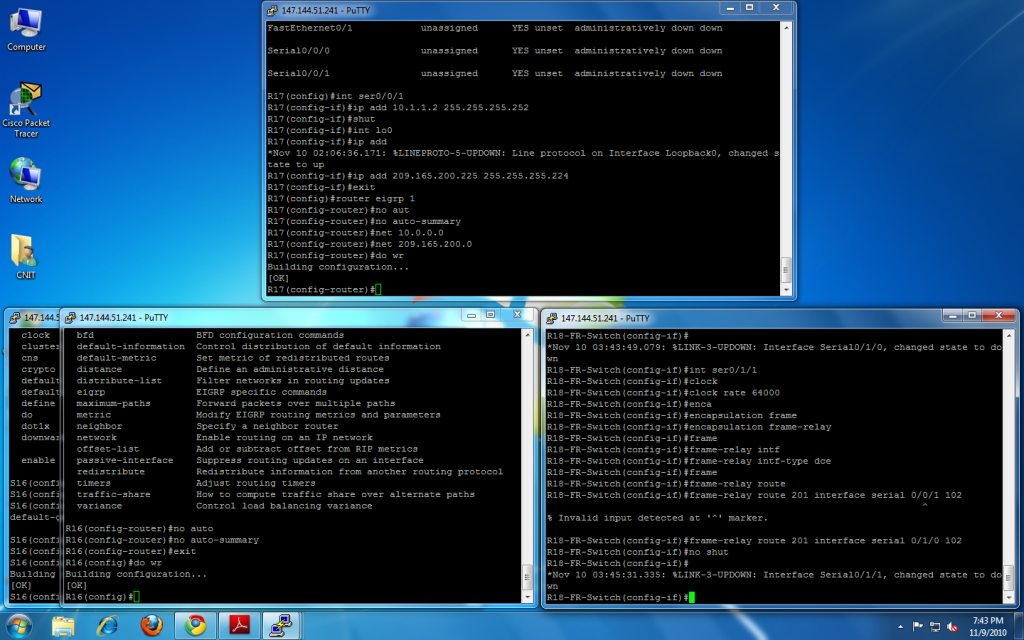
Task: Open Adobe Reader from the taskbar
Action: (x=240, y=626)
